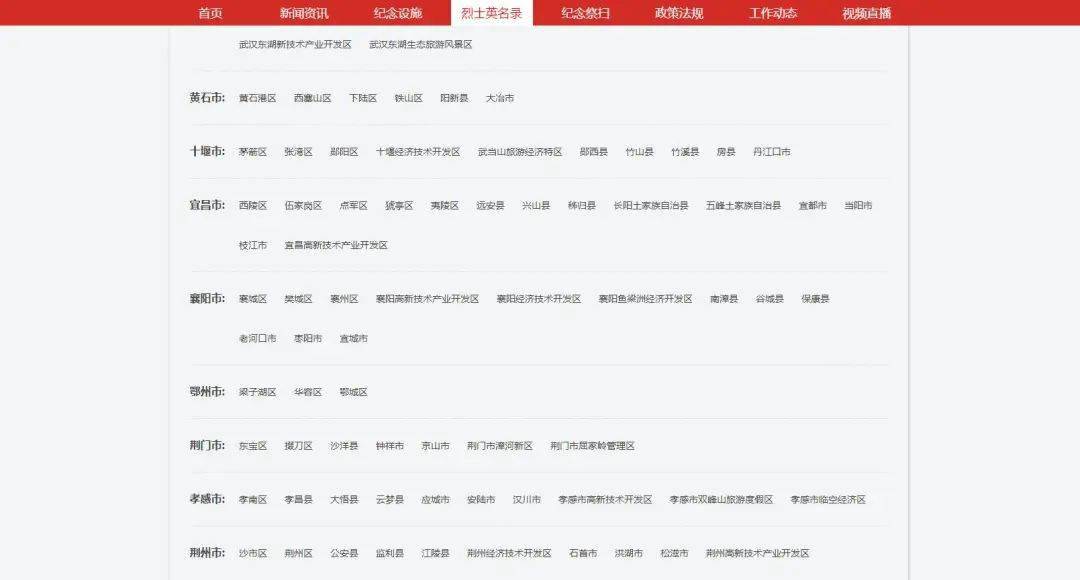The height and width of the screenshot is (580, 1080).
Task: Open 纪念设施 in the top navigation
Action: [x=398, y=13]
